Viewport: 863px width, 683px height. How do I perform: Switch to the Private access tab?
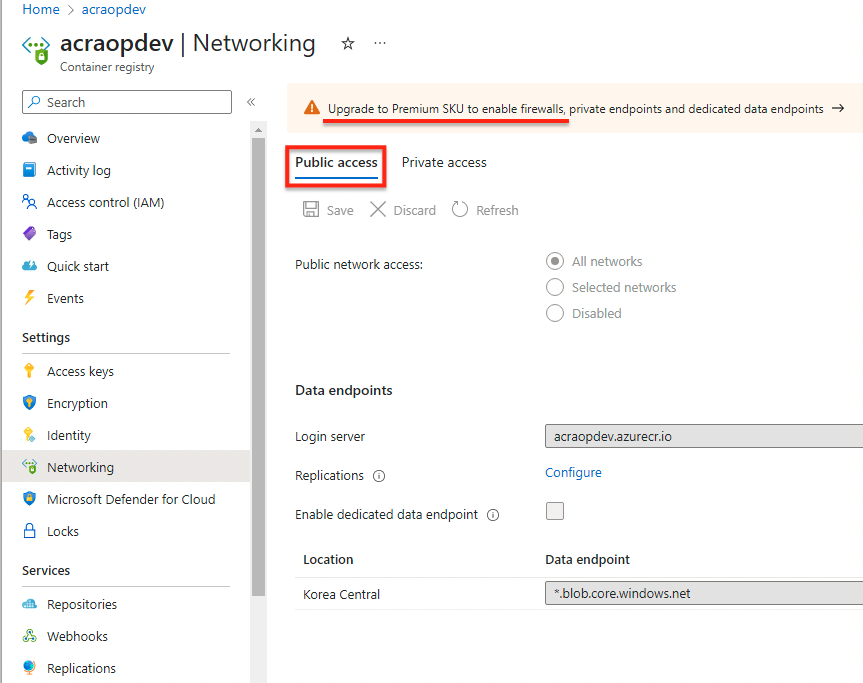pos(444,163)
